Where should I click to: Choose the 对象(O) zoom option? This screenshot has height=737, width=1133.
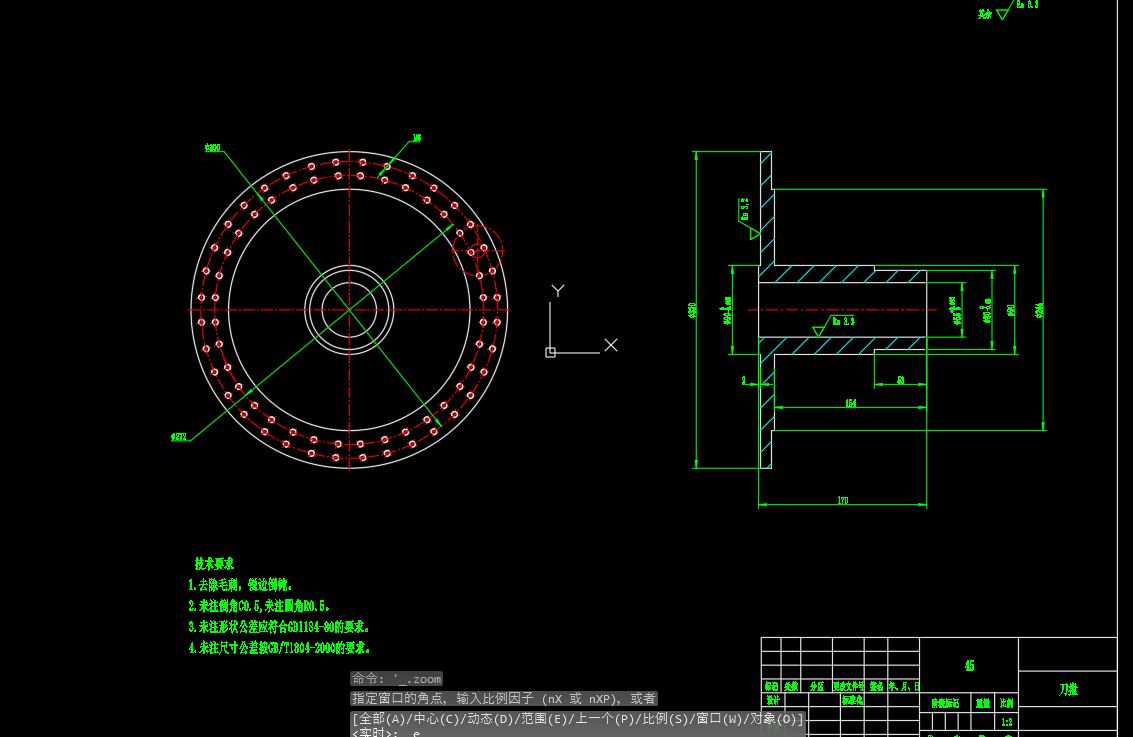776,718
